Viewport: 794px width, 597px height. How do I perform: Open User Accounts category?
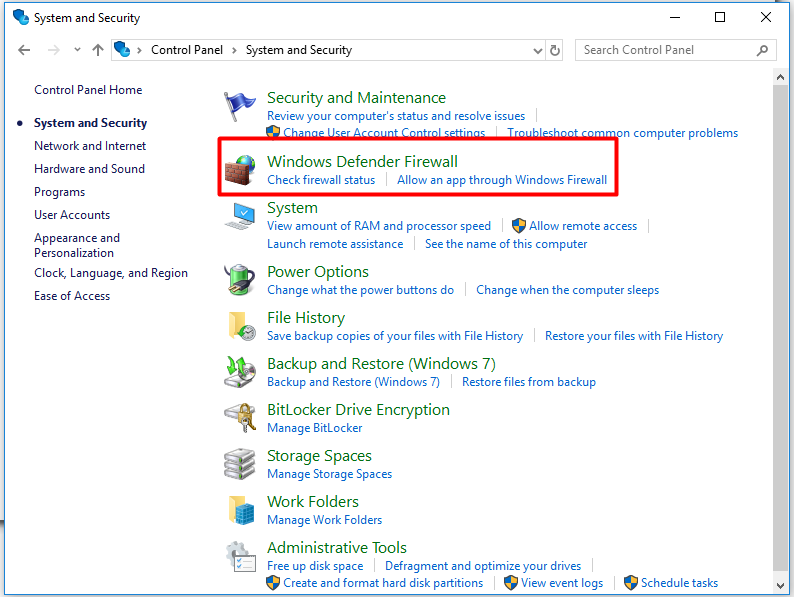click(x=72, y=215)
